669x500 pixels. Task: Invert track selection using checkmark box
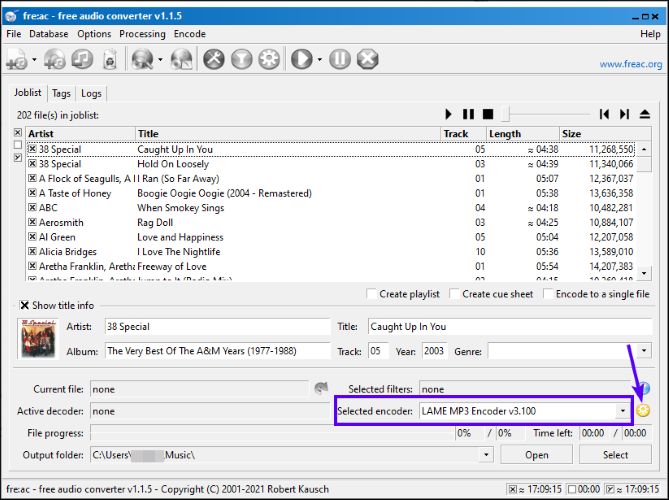pos(17,157)
